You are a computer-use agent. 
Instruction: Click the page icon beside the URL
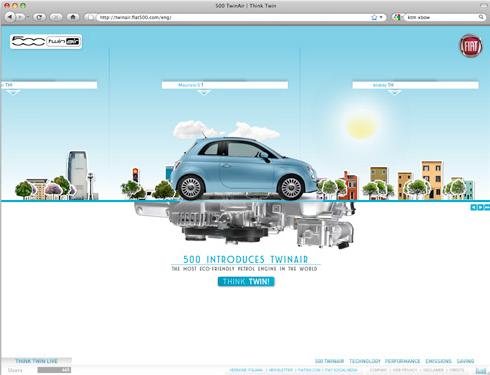point(90,17)
